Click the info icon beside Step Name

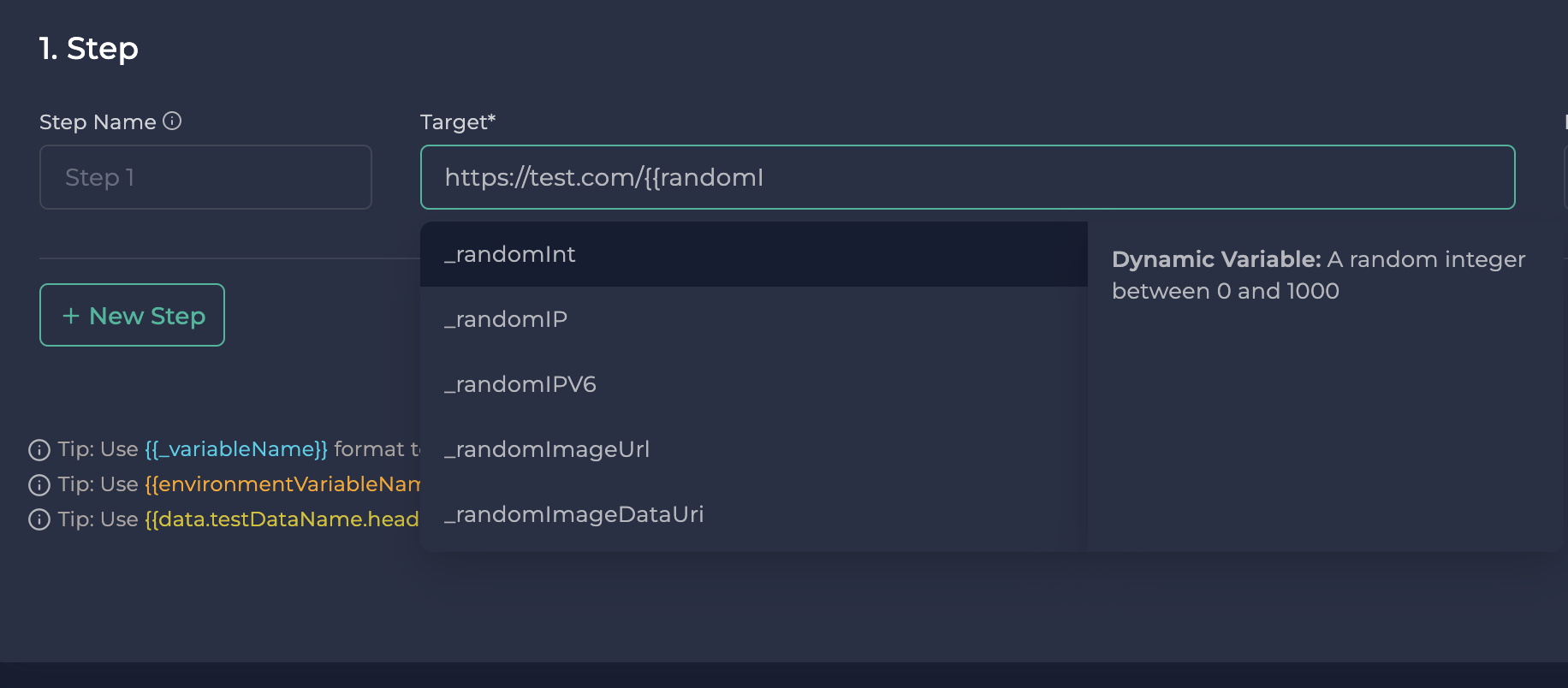click(x=172, y=121)
